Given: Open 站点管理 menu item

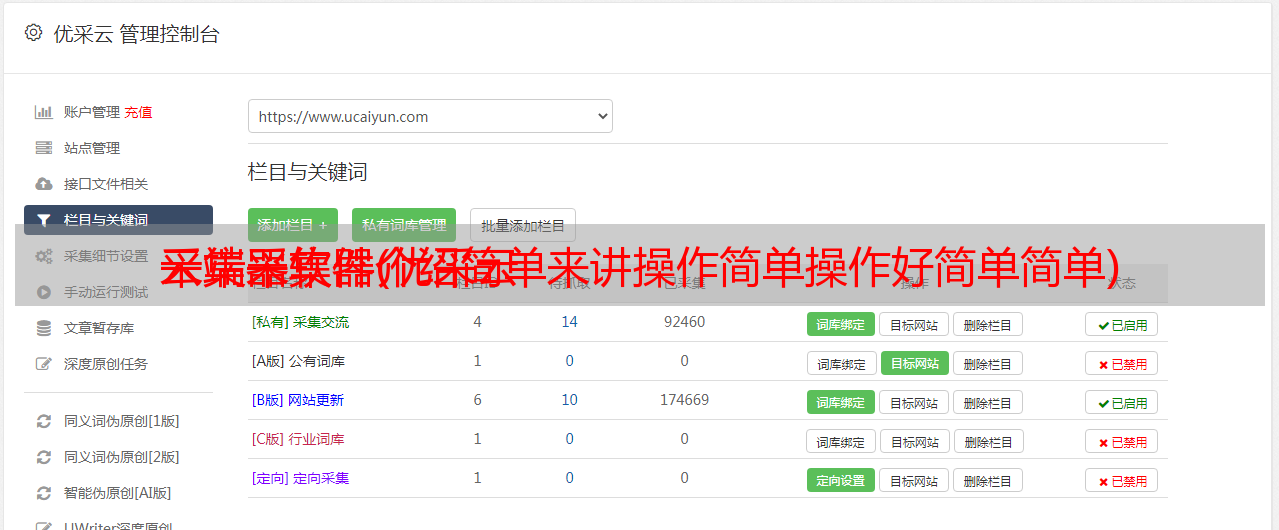Looking at the screenshot, I should (x=92, y=148).
